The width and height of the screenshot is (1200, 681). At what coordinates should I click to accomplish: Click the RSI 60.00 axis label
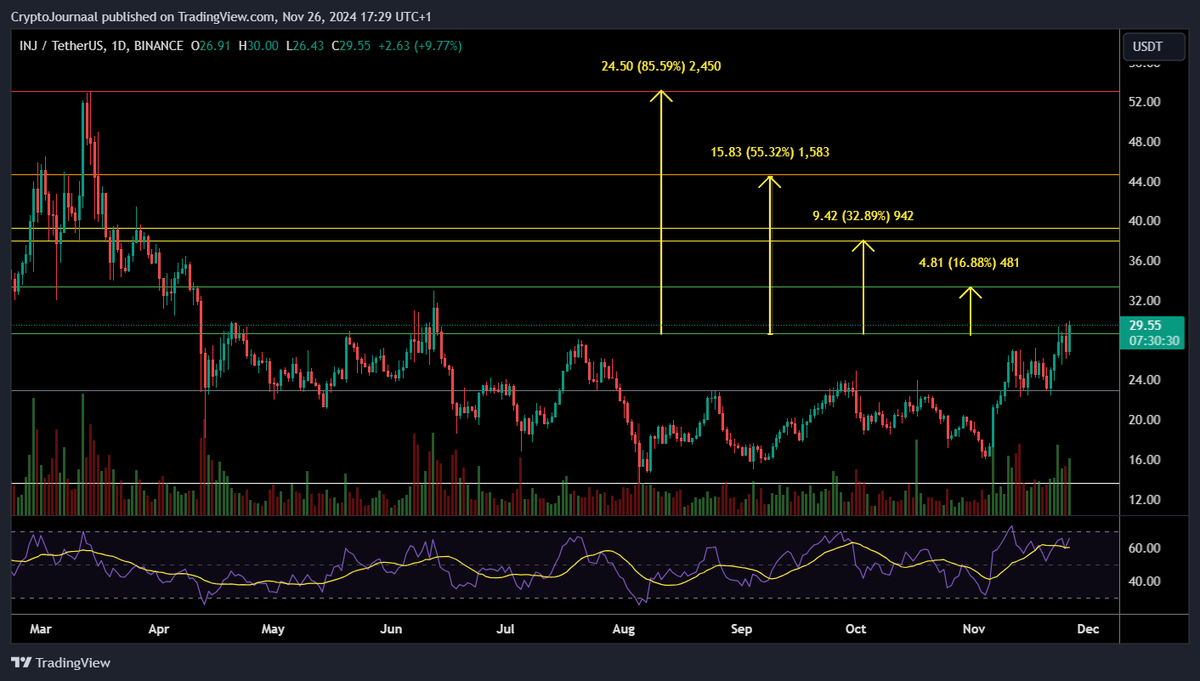click(x=1145, y=549)
